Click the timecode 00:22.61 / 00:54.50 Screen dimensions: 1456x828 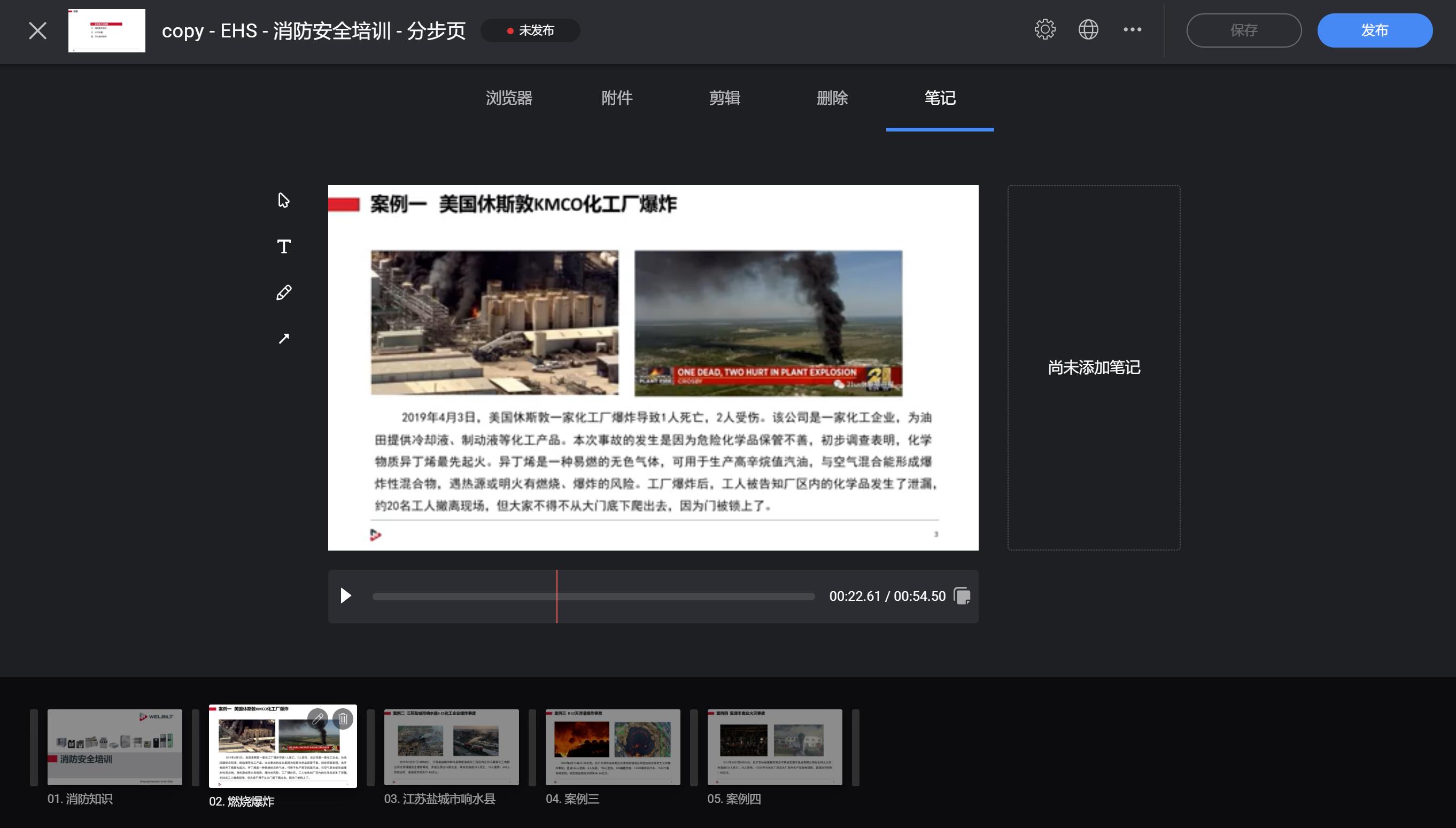coord(887,596)
